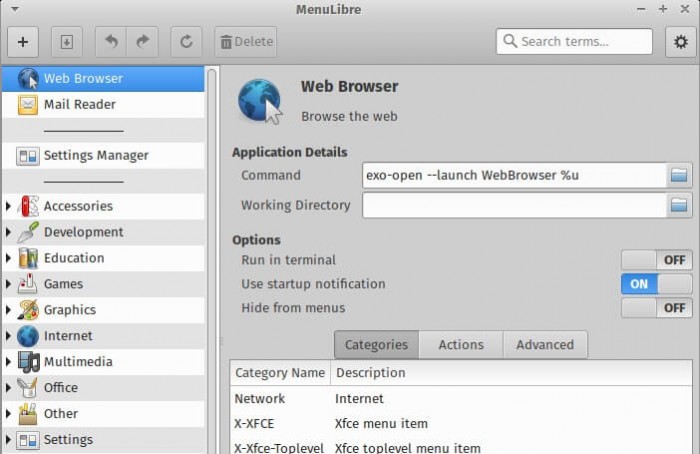
Task: Select Mail Reader label in sidebar
Action: pyautogui.click(x=79, y=104)
